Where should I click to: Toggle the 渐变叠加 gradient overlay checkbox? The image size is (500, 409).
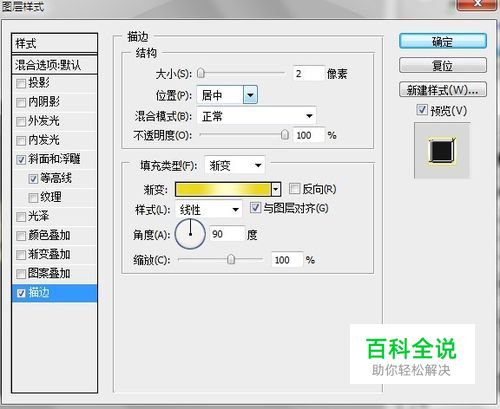click(21, 255)
